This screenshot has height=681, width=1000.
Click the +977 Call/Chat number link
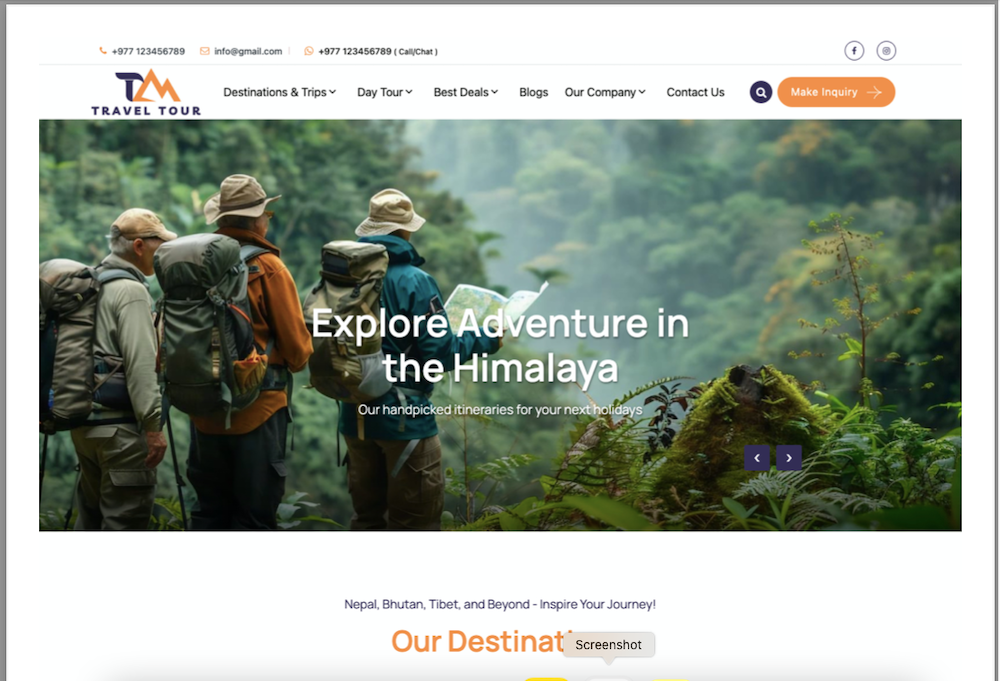(378, 51)
